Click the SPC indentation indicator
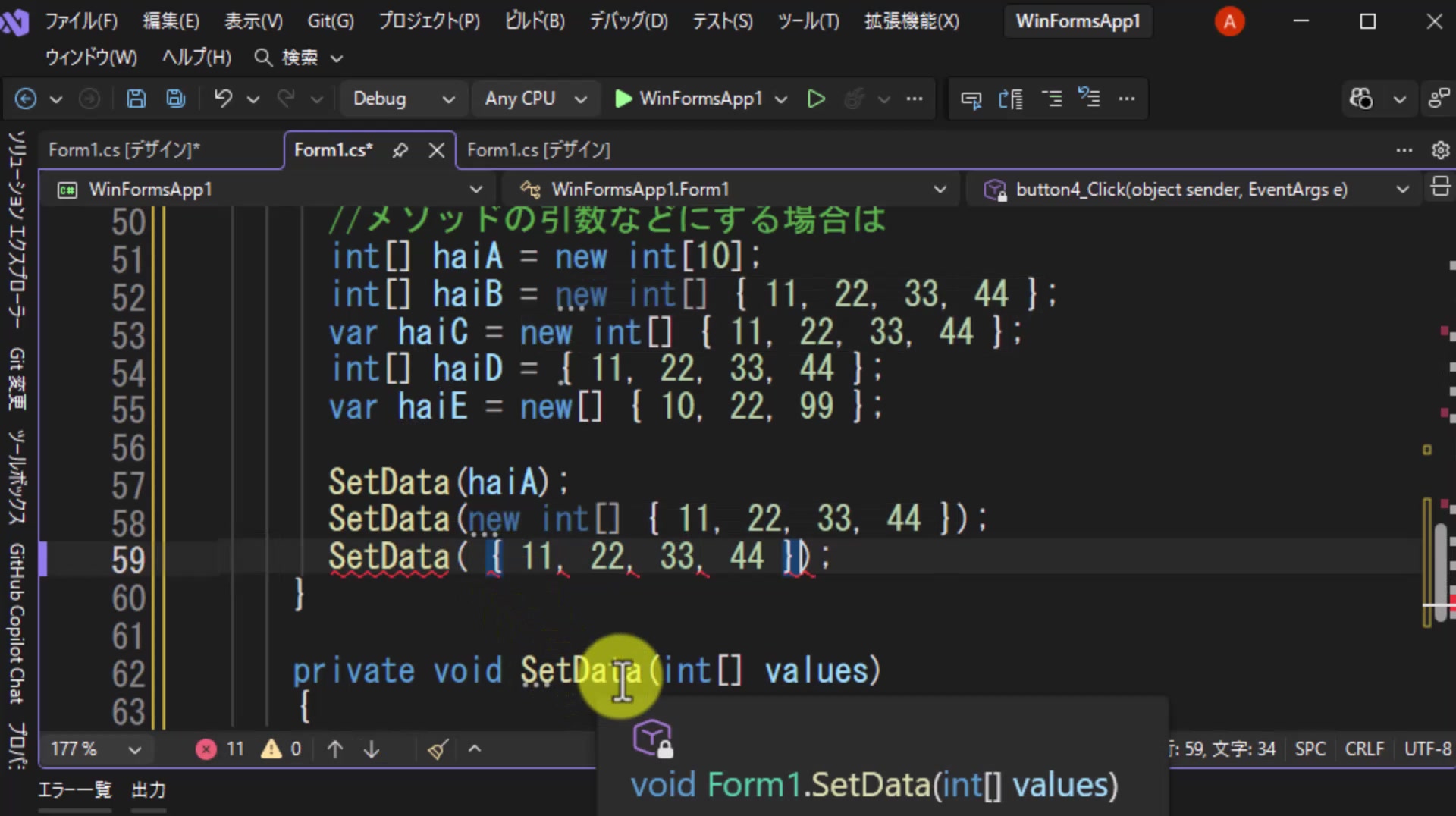The image size is (1456, 816). 1310,749
